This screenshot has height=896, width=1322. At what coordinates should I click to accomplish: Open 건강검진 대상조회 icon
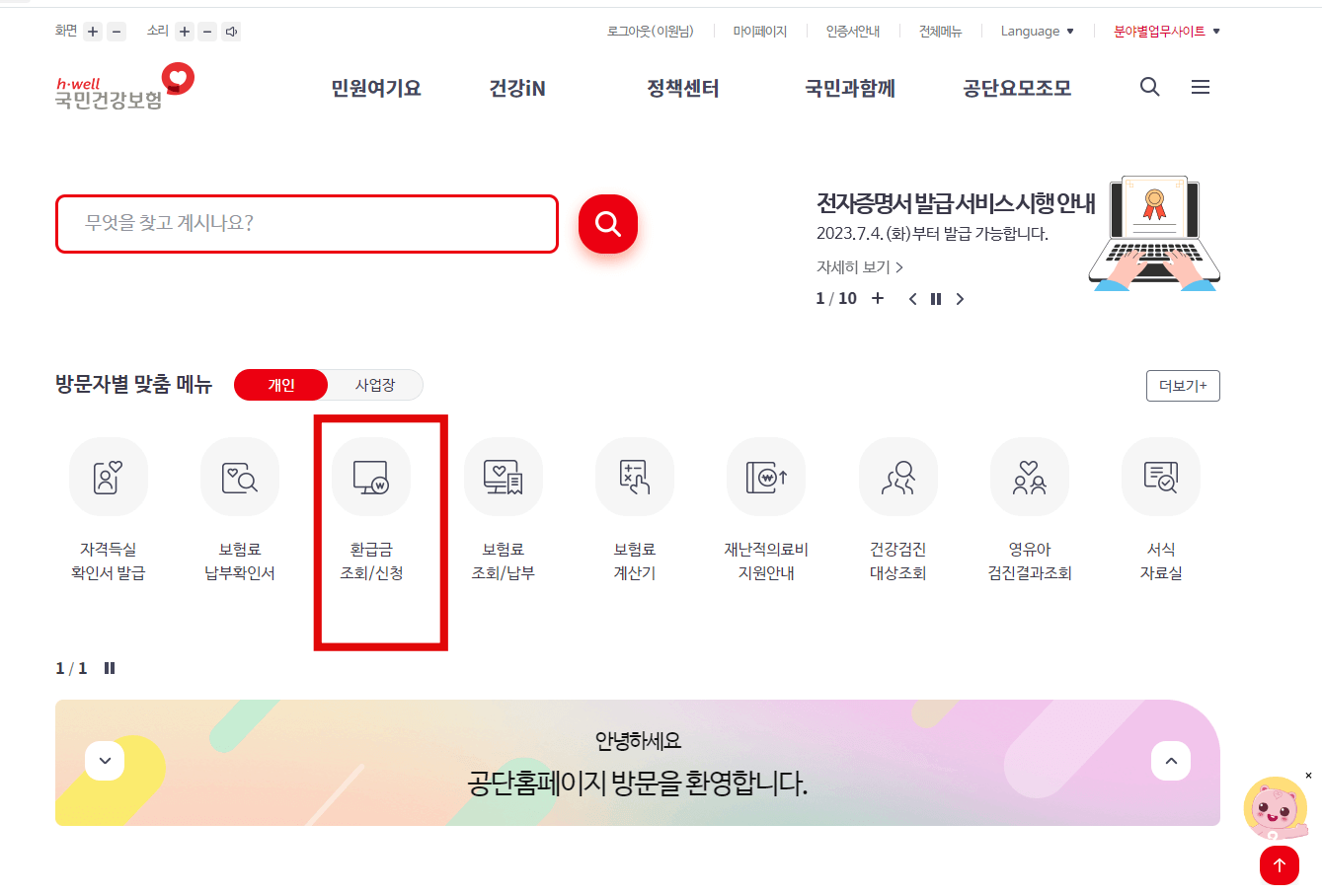pos(897,476)
